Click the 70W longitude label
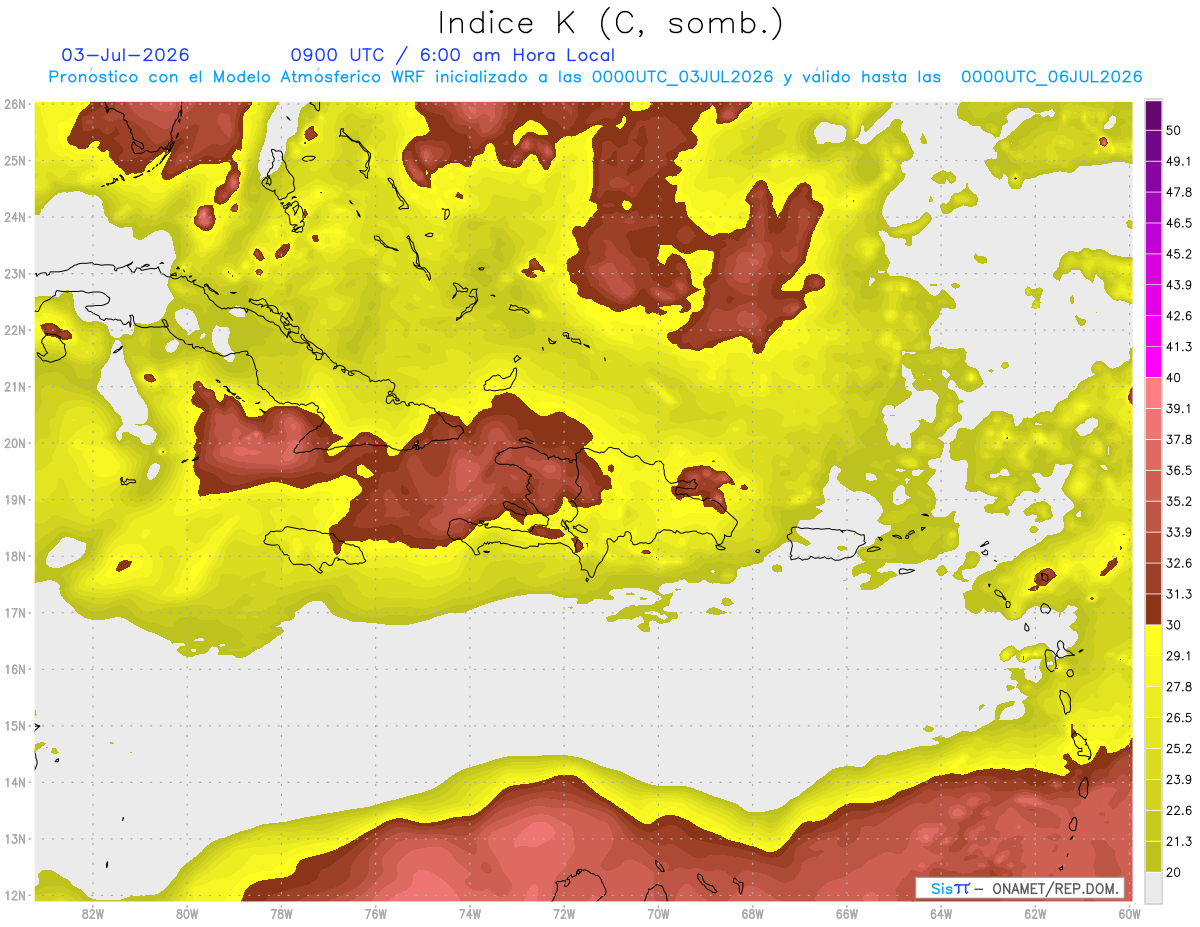This screenshot has width=1200, height=927. click(x=658, y=913)
